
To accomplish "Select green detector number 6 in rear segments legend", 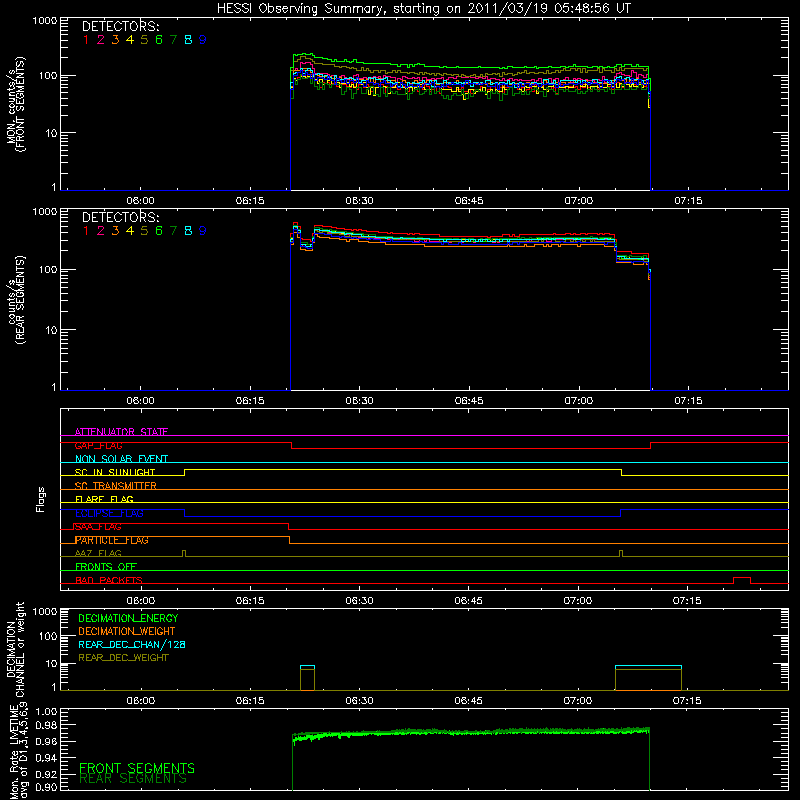I will (159, 231).
